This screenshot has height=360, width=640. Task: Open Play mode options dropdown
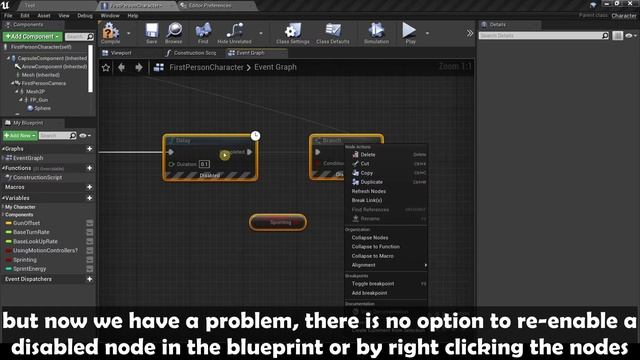pos(427,33)
